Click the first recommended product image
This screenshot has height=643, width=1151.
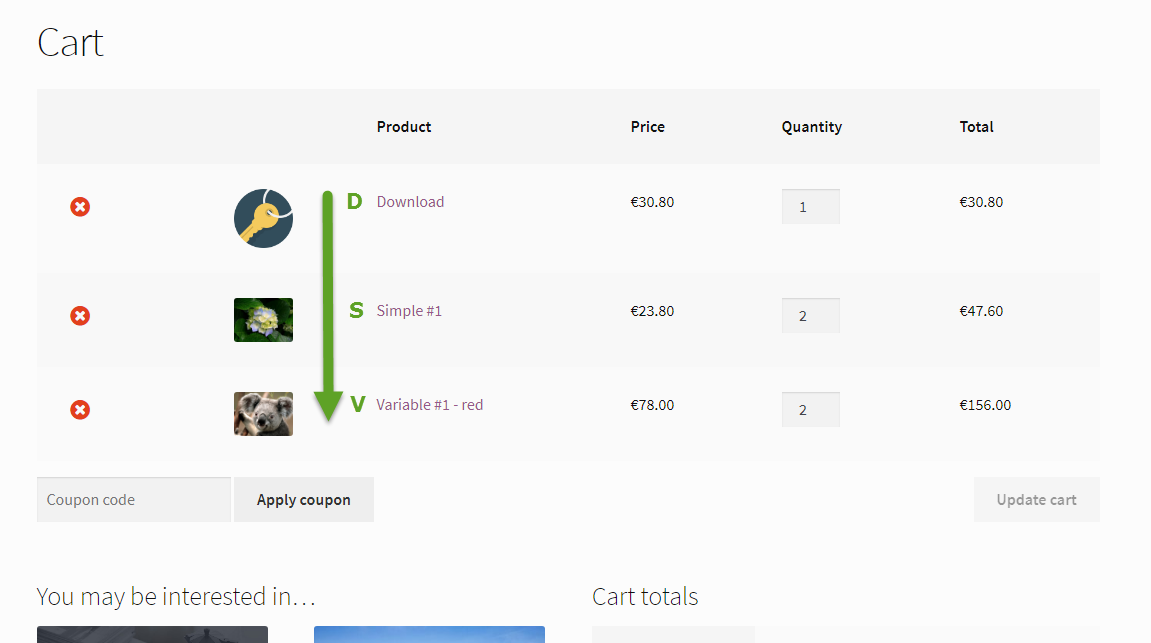pos(152,634)
